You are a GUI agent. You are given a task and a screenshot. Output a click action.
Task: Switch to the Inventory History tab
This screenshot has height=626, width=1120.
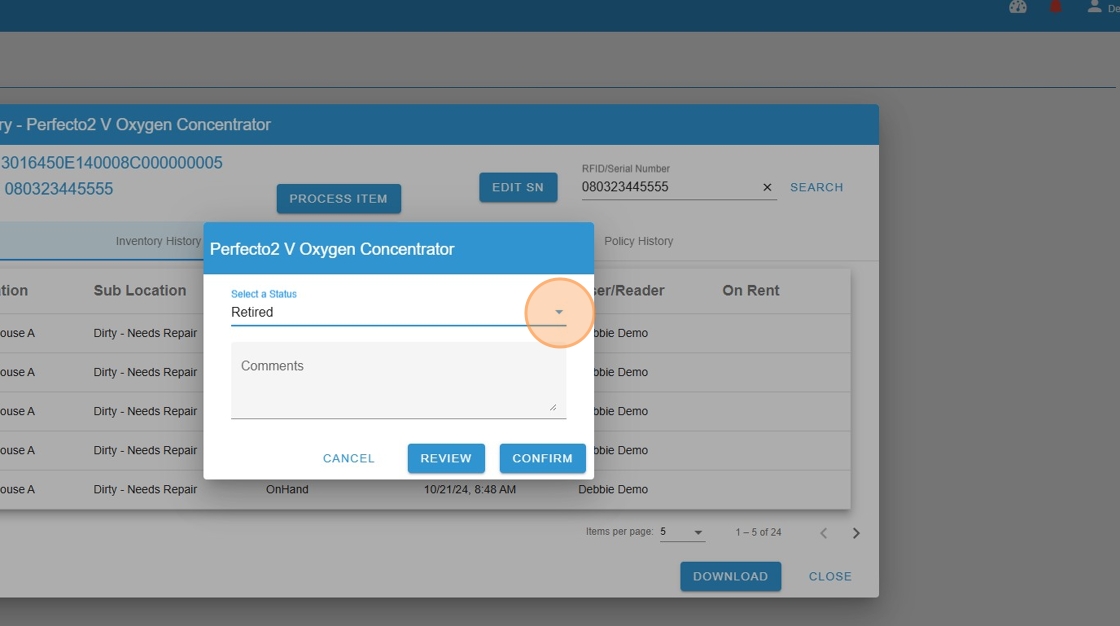159,241
